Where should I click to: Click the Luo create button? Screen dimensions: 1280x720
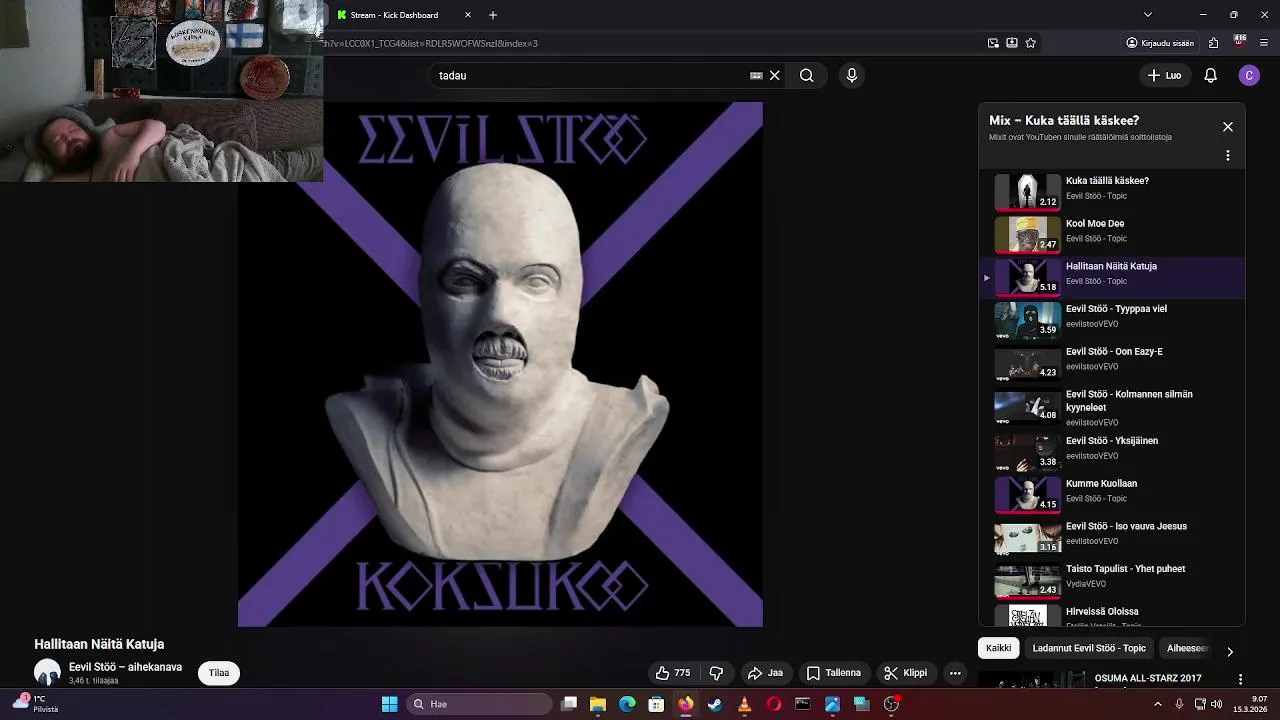(x=1164, y=75)
